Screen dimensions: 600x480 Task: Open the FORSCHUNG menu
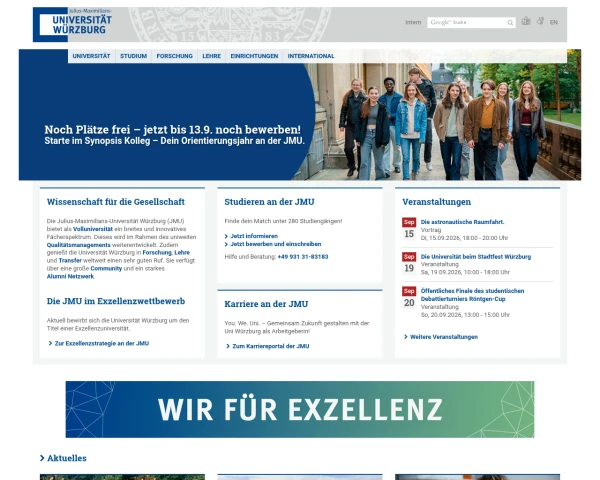174,56
